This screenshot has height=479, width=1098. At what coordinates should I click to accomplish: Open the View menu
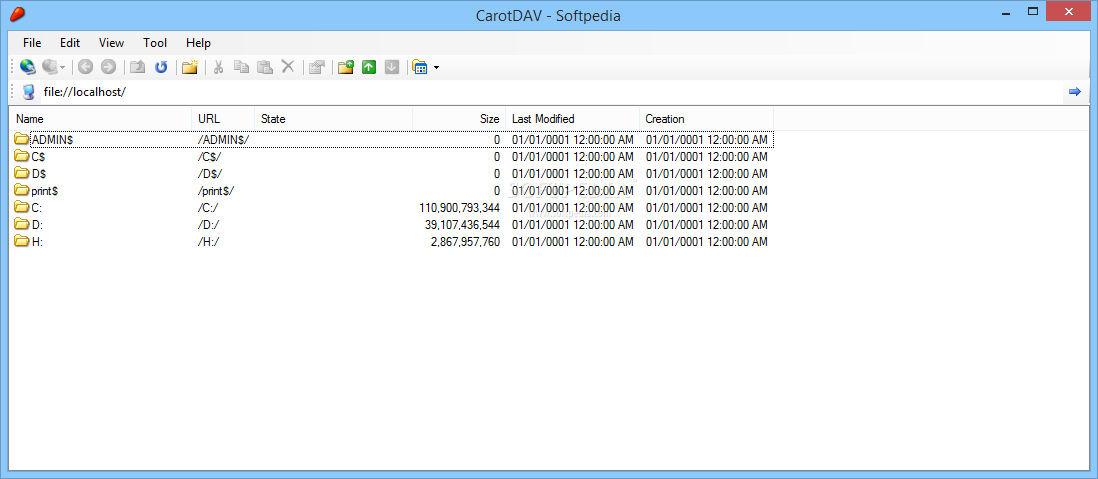coord(111,43)
